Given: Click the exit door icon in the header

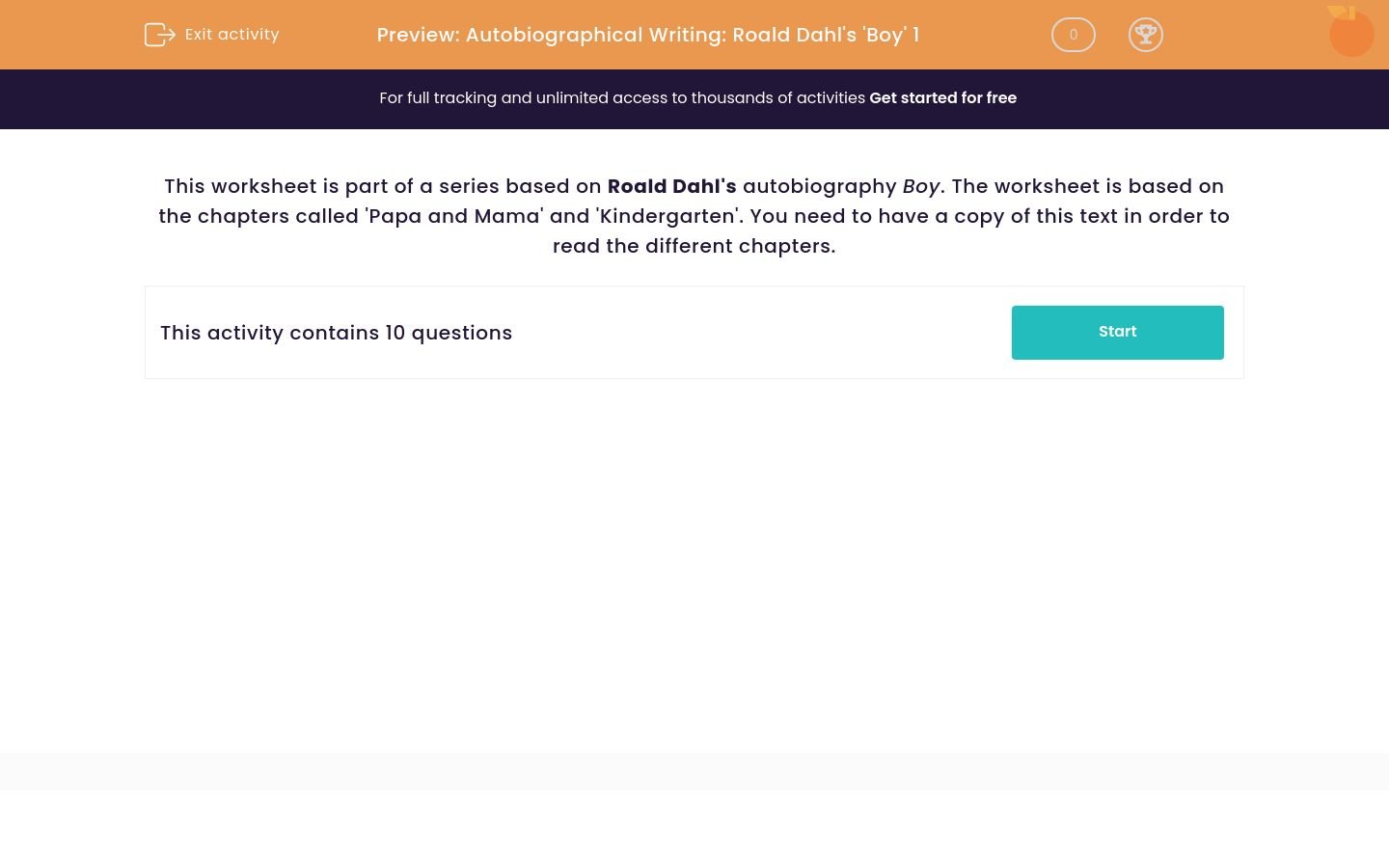Looking at the screenshot, I should [x=160, y=35].
